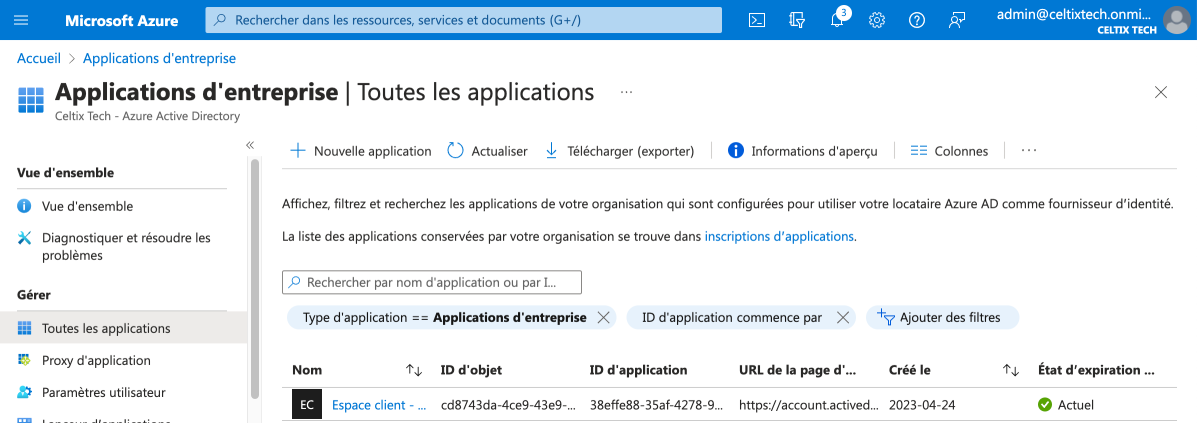Viewport: 1197px width, 423px height.
Task: Open Diagnostiquer et résoudre les problèmes
Action: (124, 247)
